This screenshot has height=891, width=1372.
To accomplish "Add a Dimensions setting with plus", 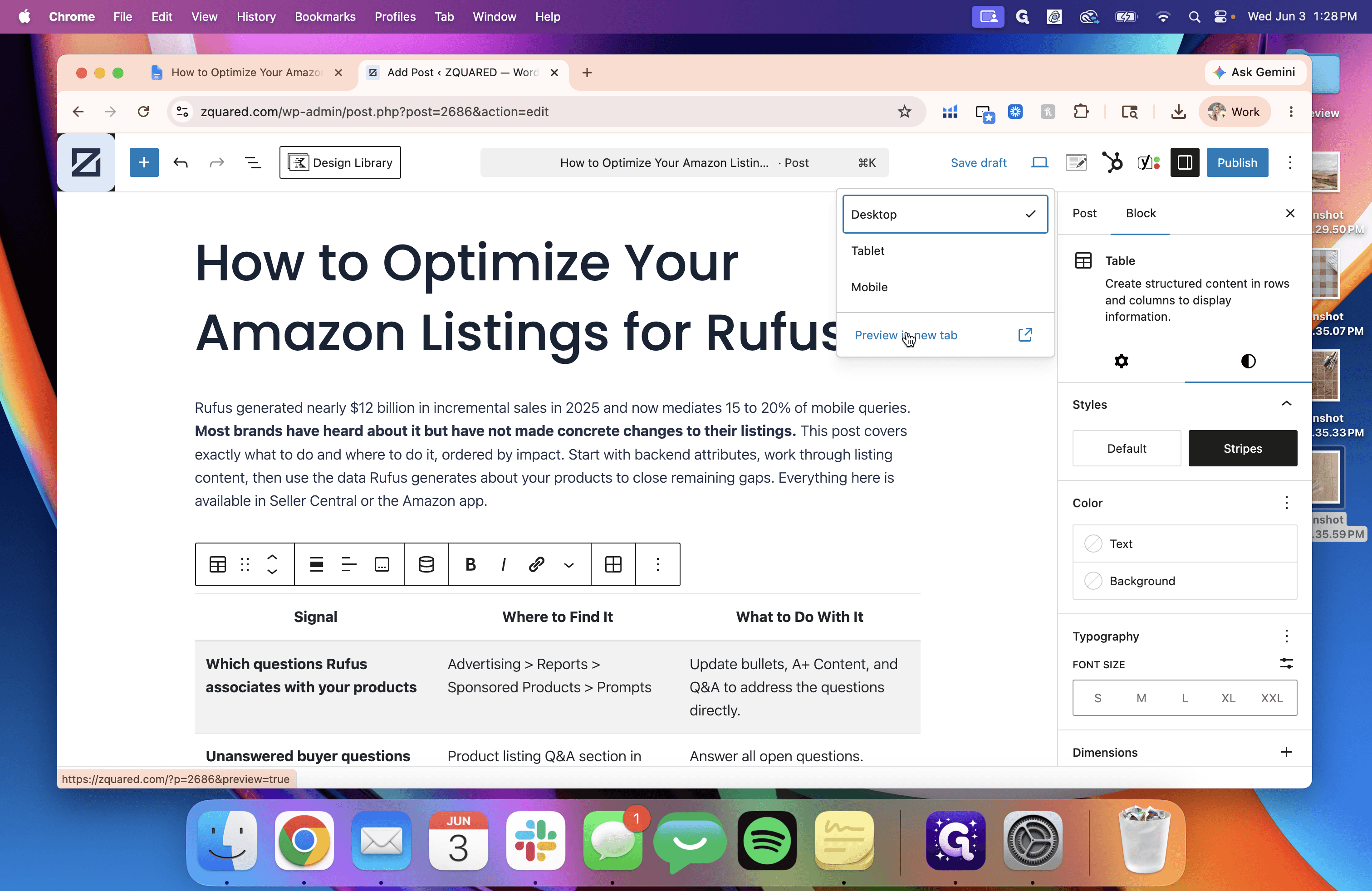I will coord(1286,752).
